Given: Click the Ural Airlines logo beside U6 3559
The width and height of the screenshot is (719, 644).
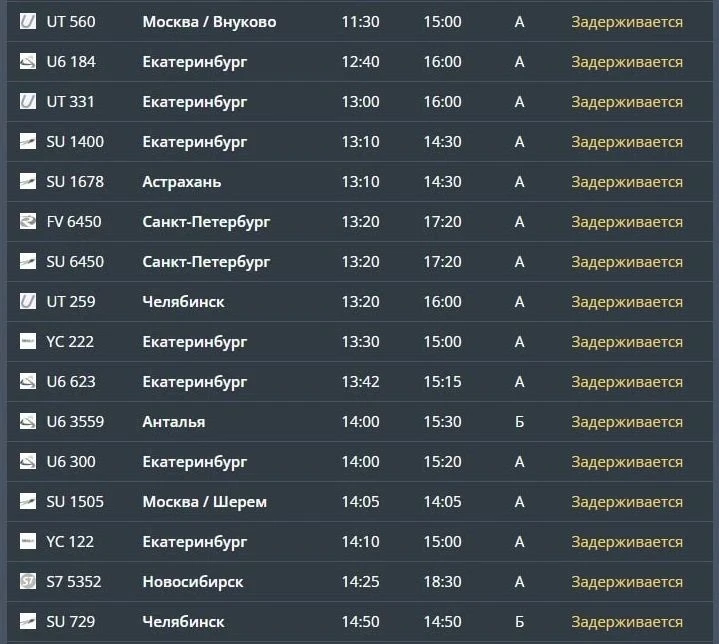Looking at the screenshot, I should pos(28,421).
